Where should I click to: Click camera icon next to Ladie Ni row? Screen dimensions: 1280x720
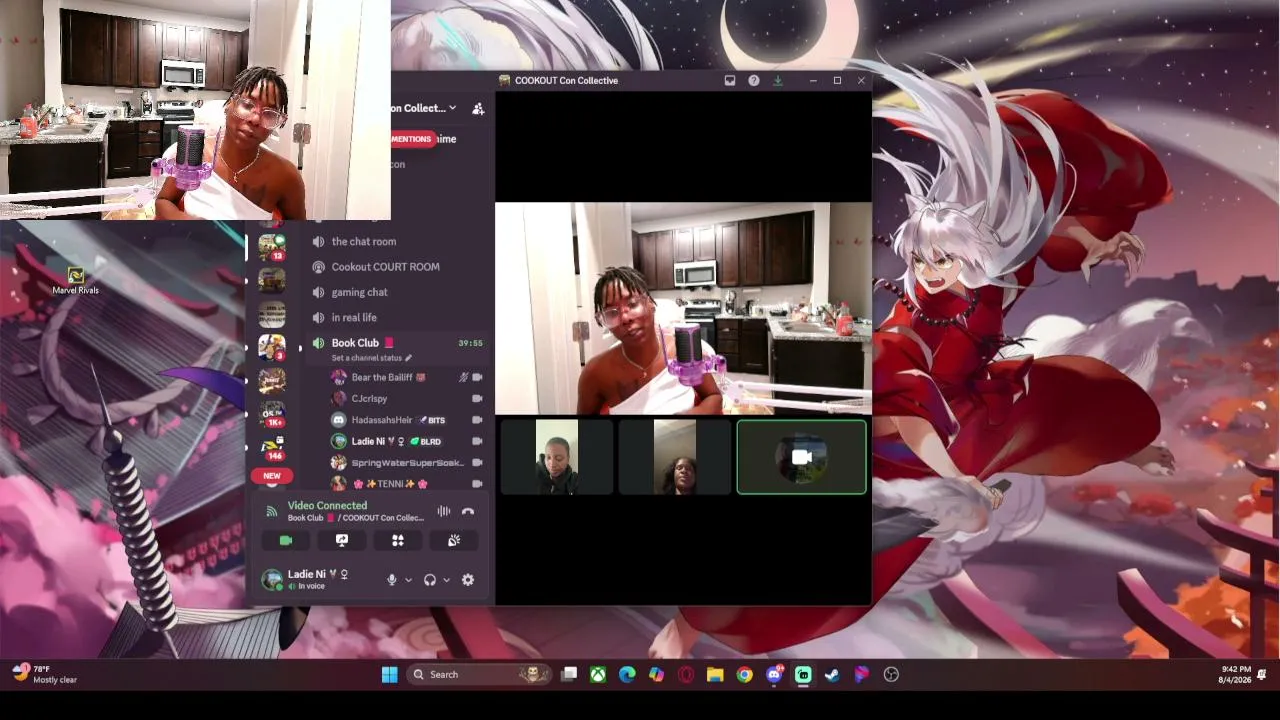point(477,441)
